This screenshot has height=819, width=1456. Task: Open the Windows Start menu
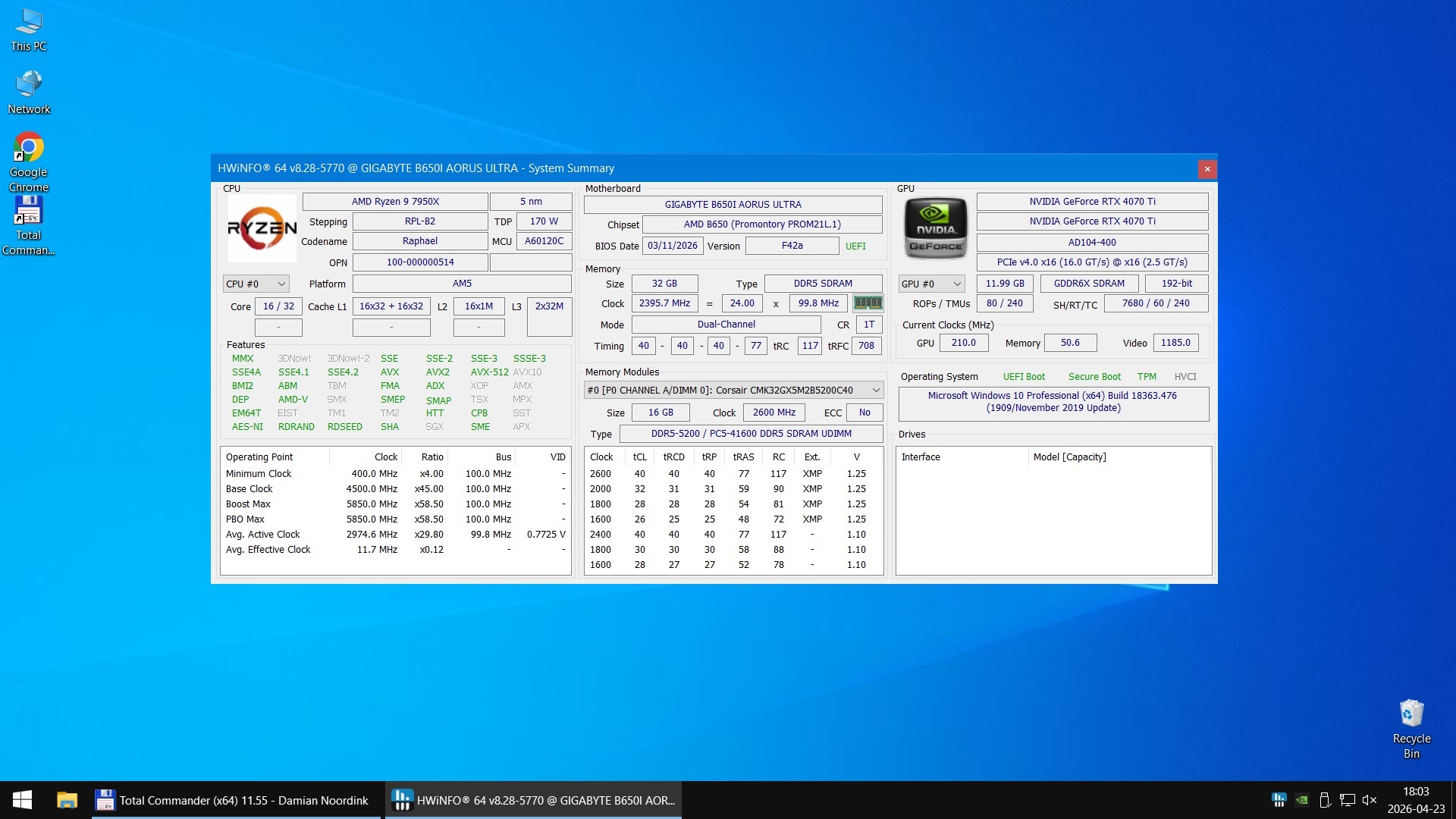coord(22,800)
